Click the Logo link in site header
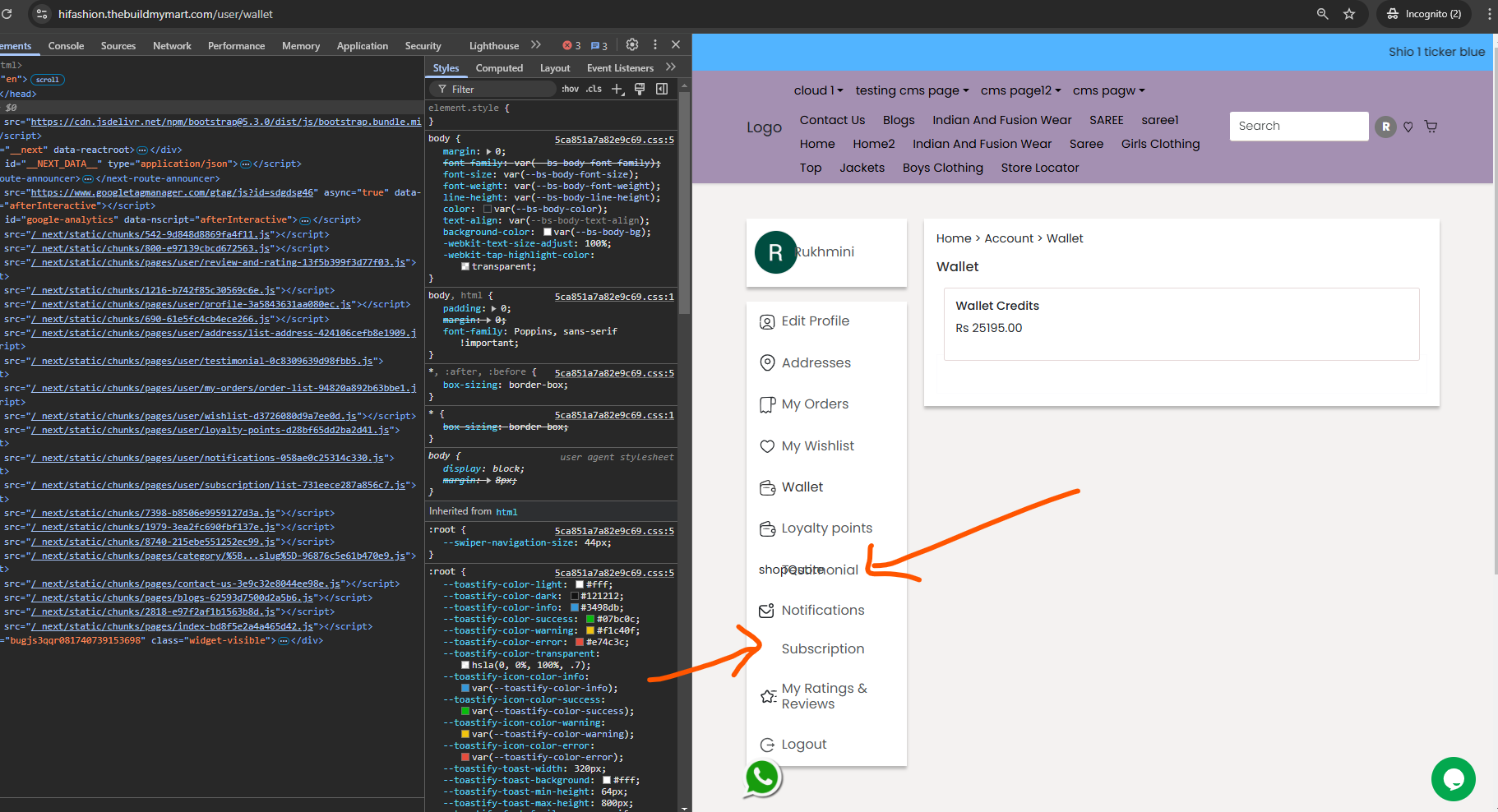Viewport: 1498px width, 812px height. [x=764, y=127]
